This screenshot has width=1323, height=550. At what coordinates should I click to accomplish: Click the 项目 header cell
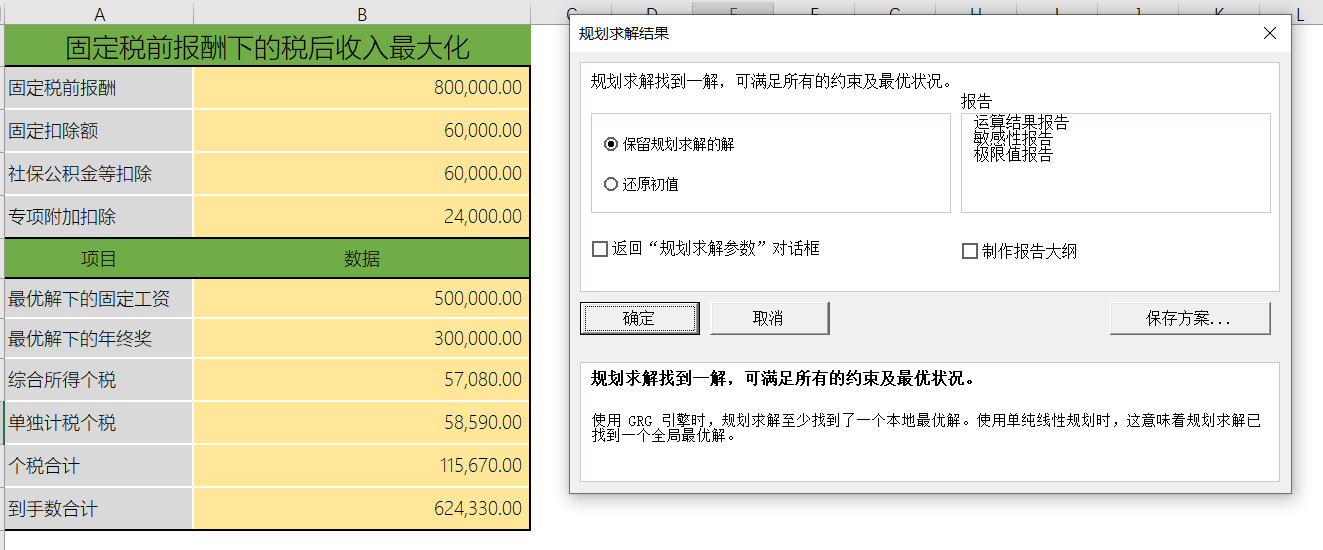click(99, 259)
